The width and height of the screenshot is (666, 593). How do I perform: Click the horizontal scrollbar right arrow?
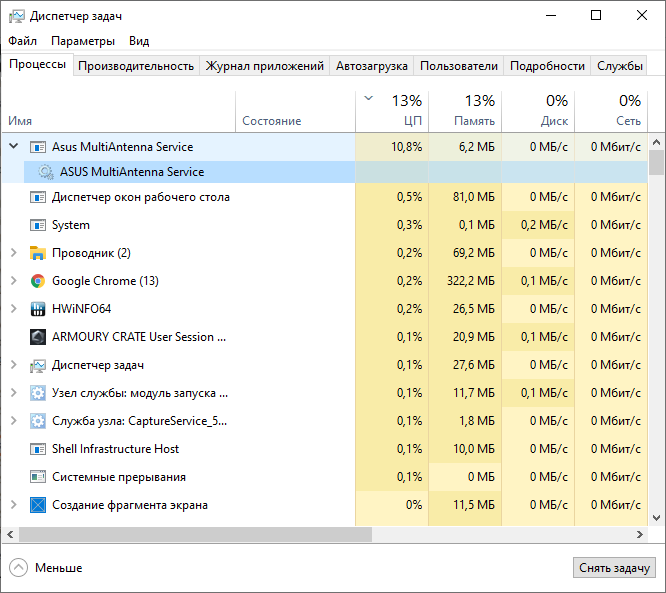point(640,534)
